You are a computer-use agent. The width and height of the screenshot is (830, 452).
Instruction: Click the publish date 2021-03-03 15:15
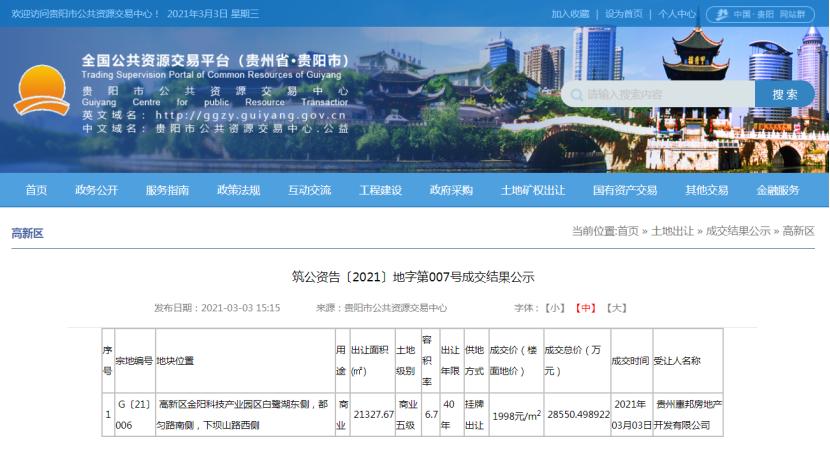point(241,308)
